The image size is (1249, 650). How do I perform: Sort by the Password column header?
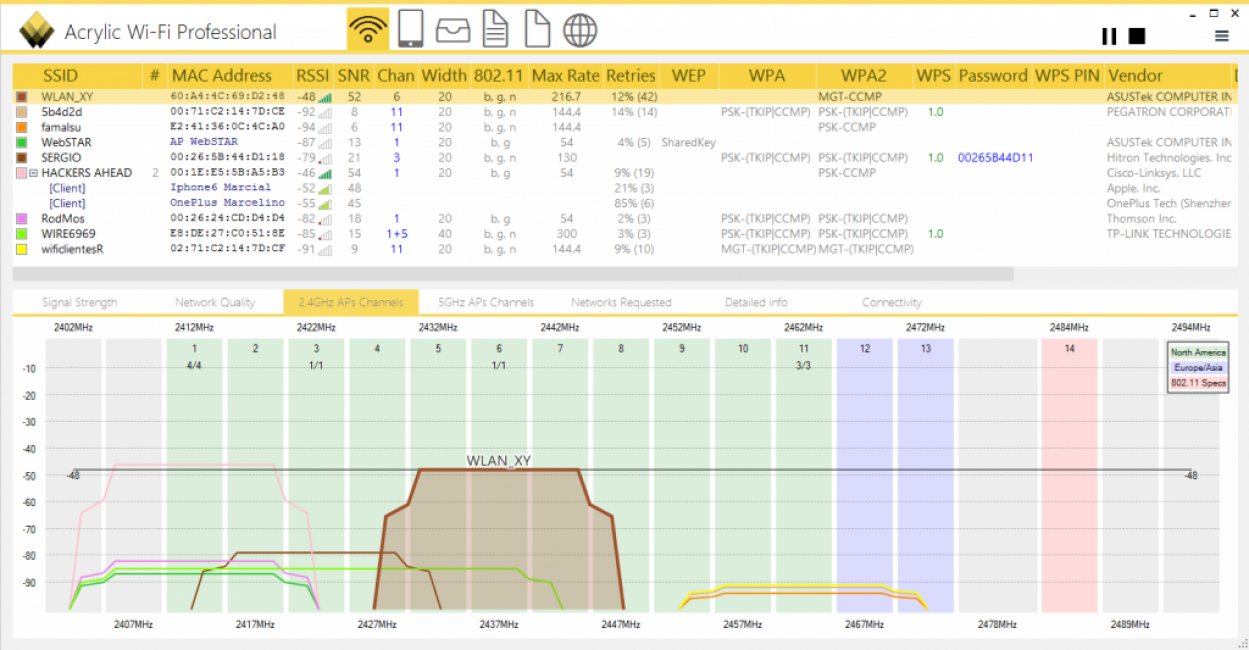pos(993,75)
